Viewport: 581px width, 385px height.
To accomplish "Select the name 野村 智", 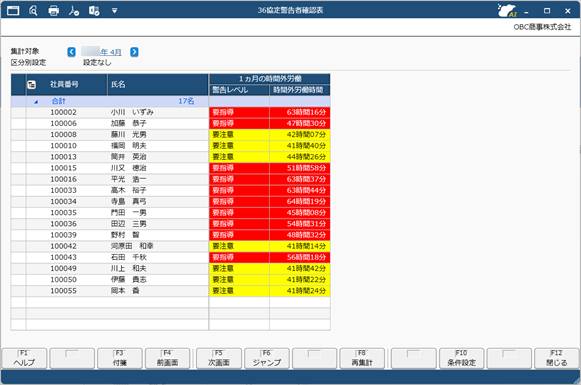I will click(x=125, y=235).
